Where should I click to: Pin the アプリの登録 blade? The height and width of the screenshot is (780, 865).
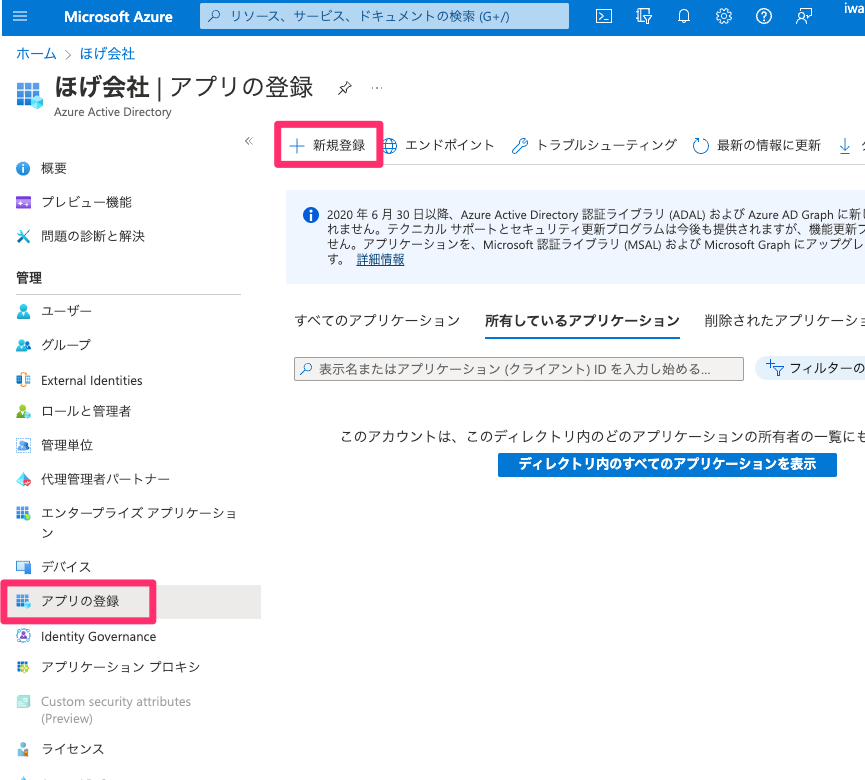point(344,88)
